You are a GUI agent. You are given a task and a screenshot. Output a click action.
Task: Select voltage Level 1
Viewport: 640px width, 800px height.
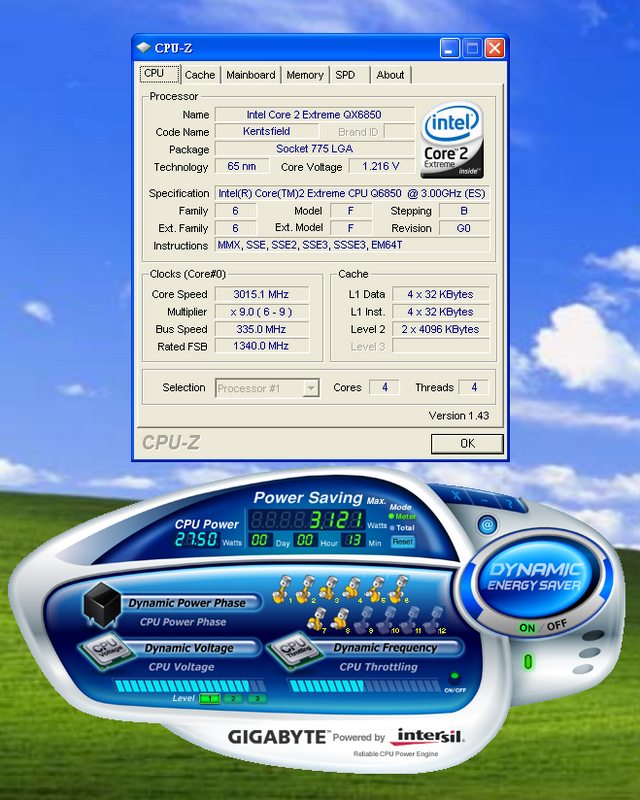pos(210,698)
